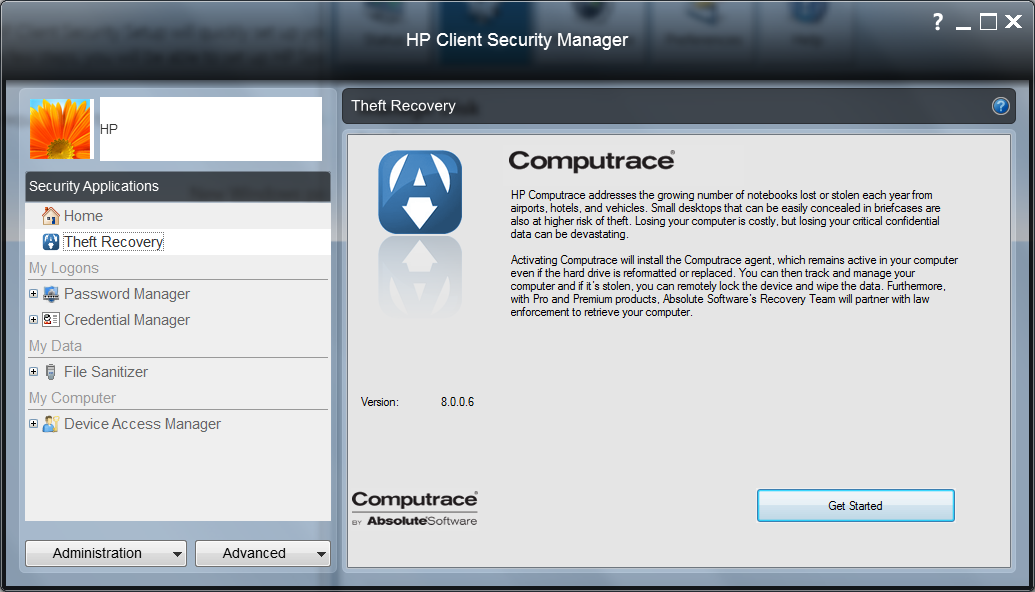The image size is (1035, 592).
Task: Click the My Logons section label
Action: 63,268
